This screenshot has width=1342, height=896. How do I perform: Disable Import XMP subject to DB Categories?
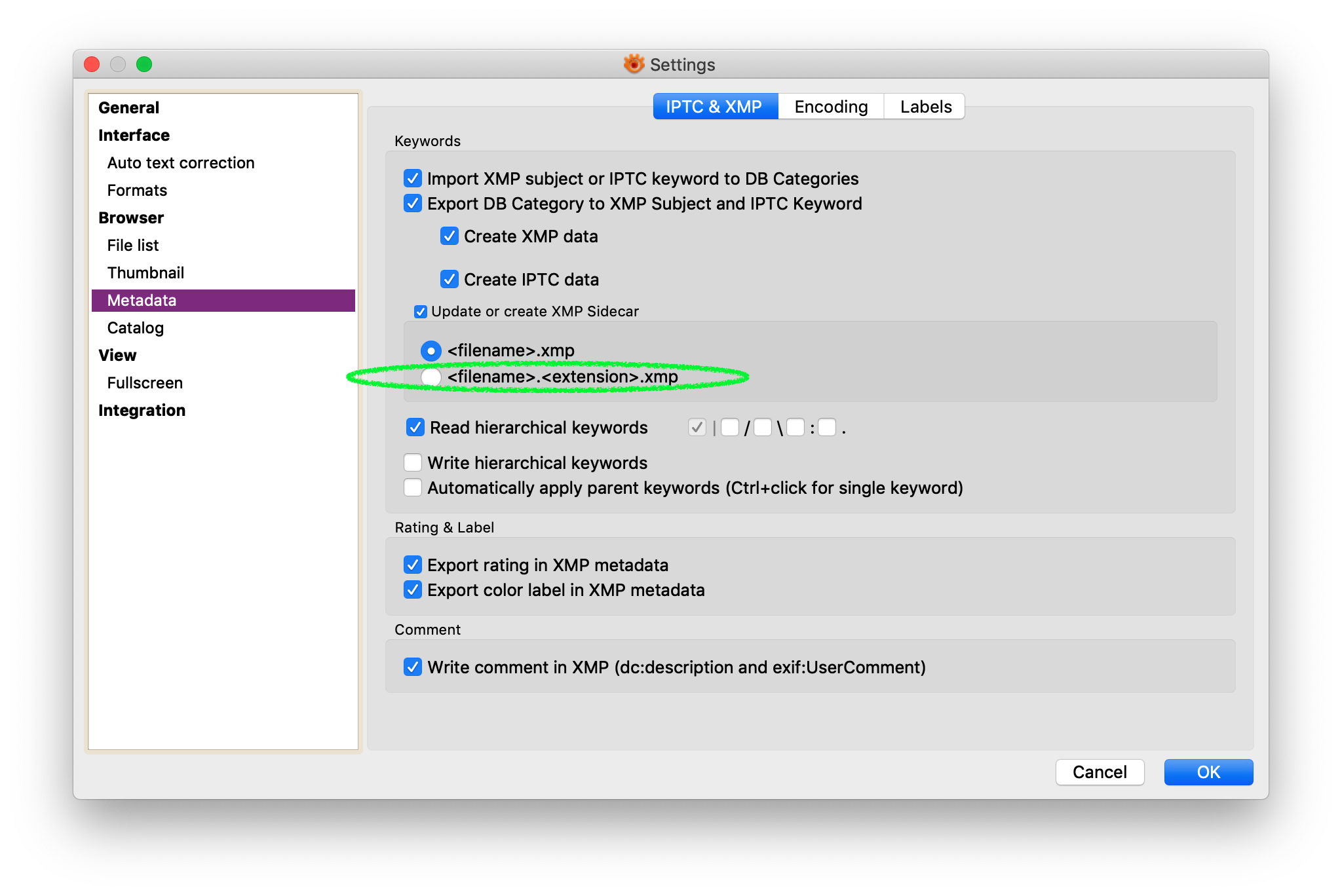click(x=413, y=179)
